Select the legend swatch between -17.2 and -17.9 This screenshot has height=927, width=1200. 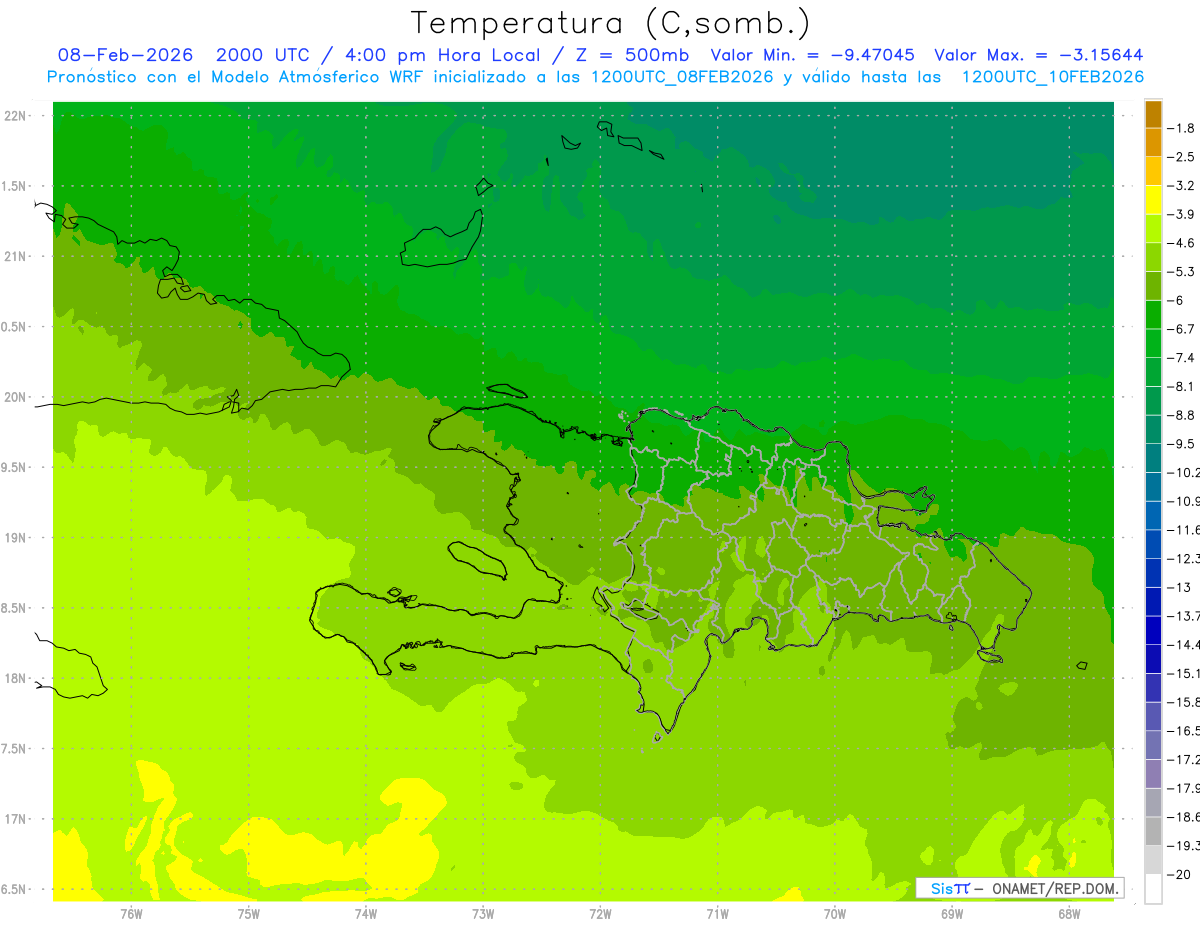(x=1153, y=774)
